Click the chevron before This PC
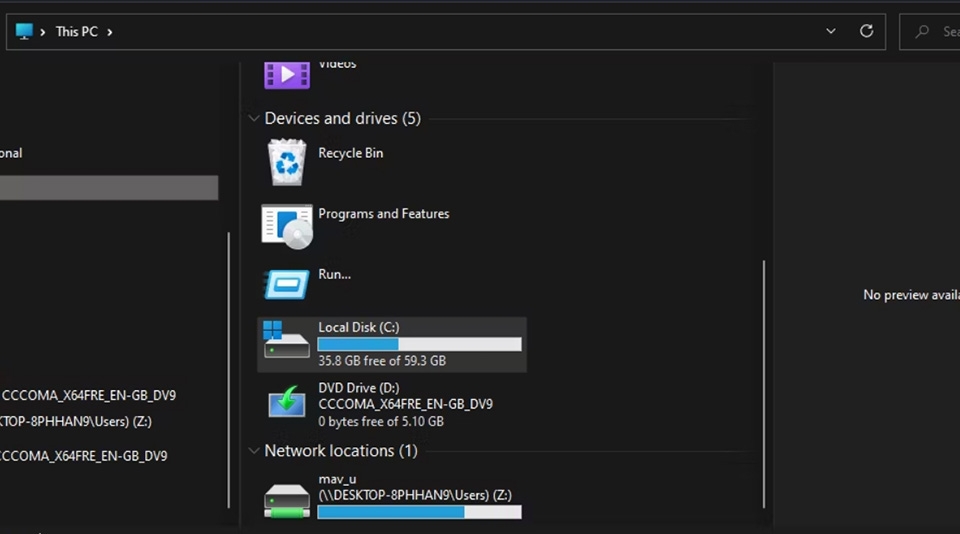 point(43,32)
